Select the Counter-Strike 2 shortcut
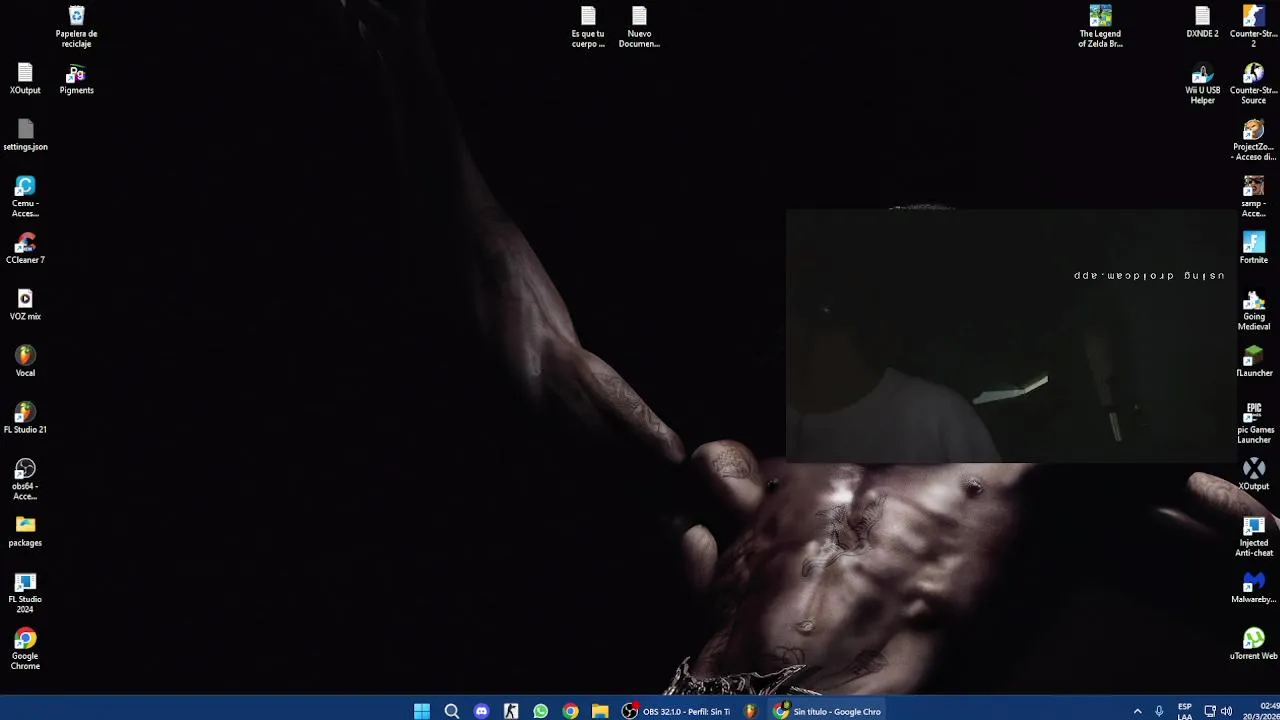 [1254, 27]
